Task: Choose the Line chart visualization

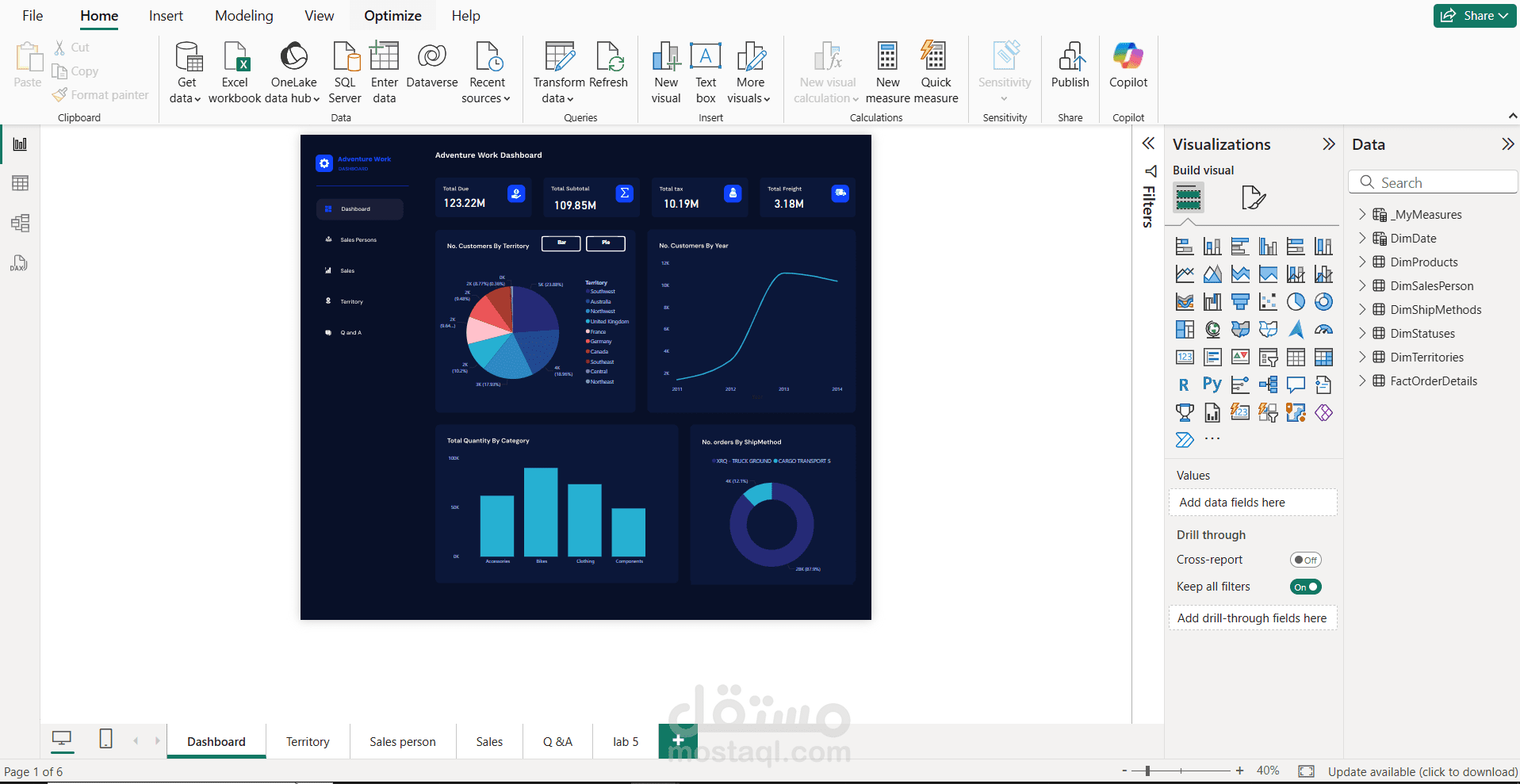Action: click(1185, 274)
